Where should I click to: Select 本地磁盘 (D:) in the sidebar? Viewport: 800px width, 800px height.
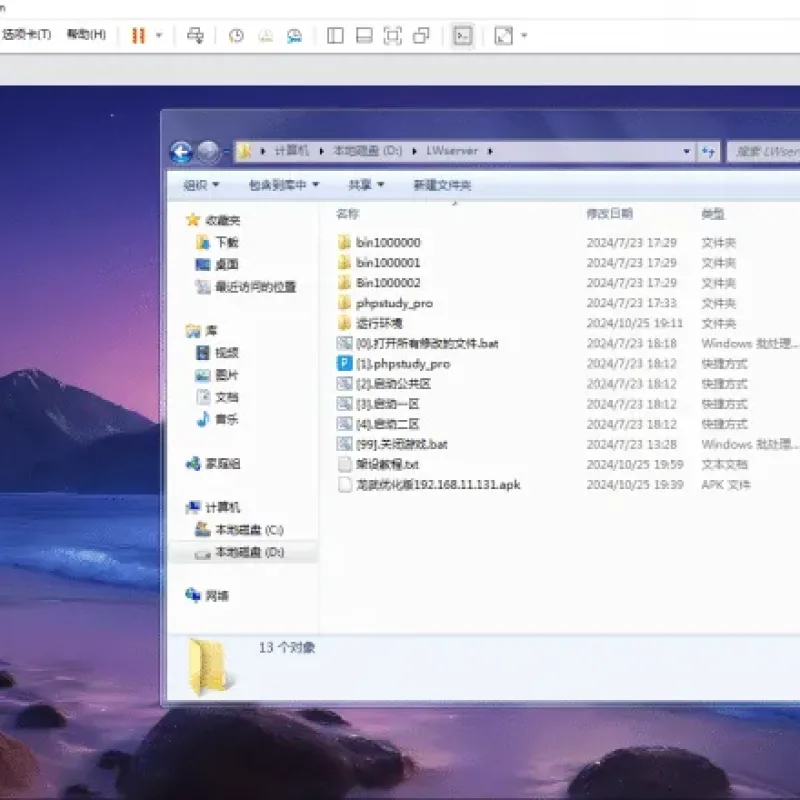click(249, 552)
